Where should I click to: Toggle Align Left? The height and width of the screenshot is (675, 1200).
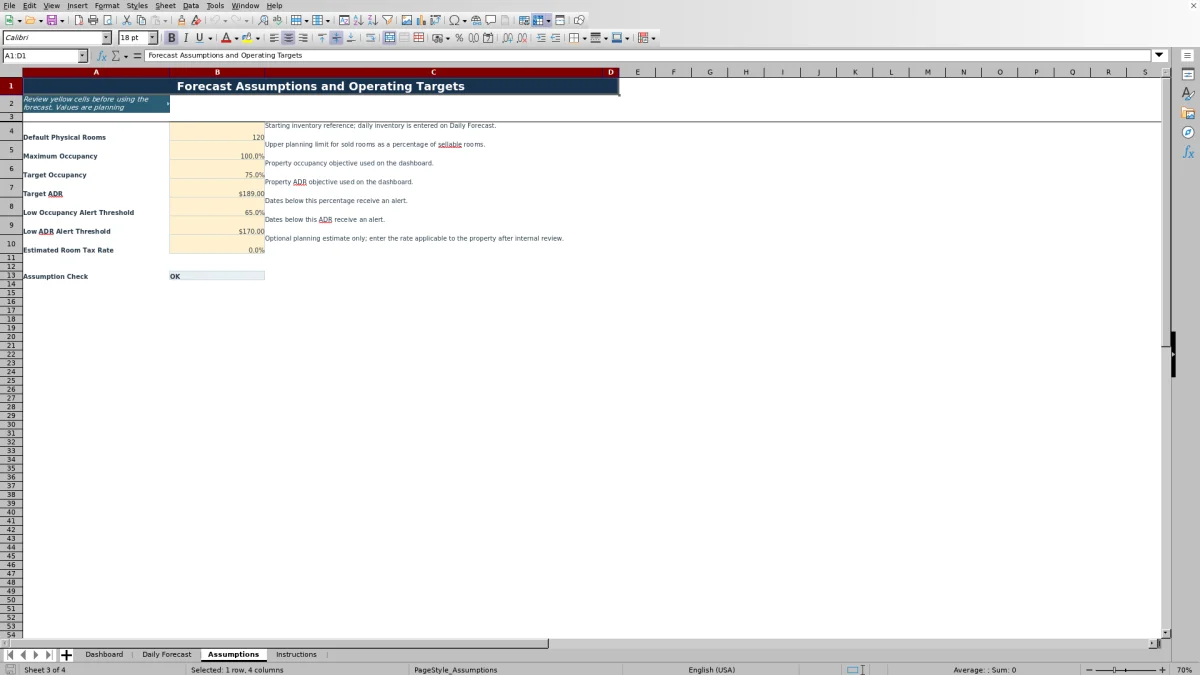(274, 38)
